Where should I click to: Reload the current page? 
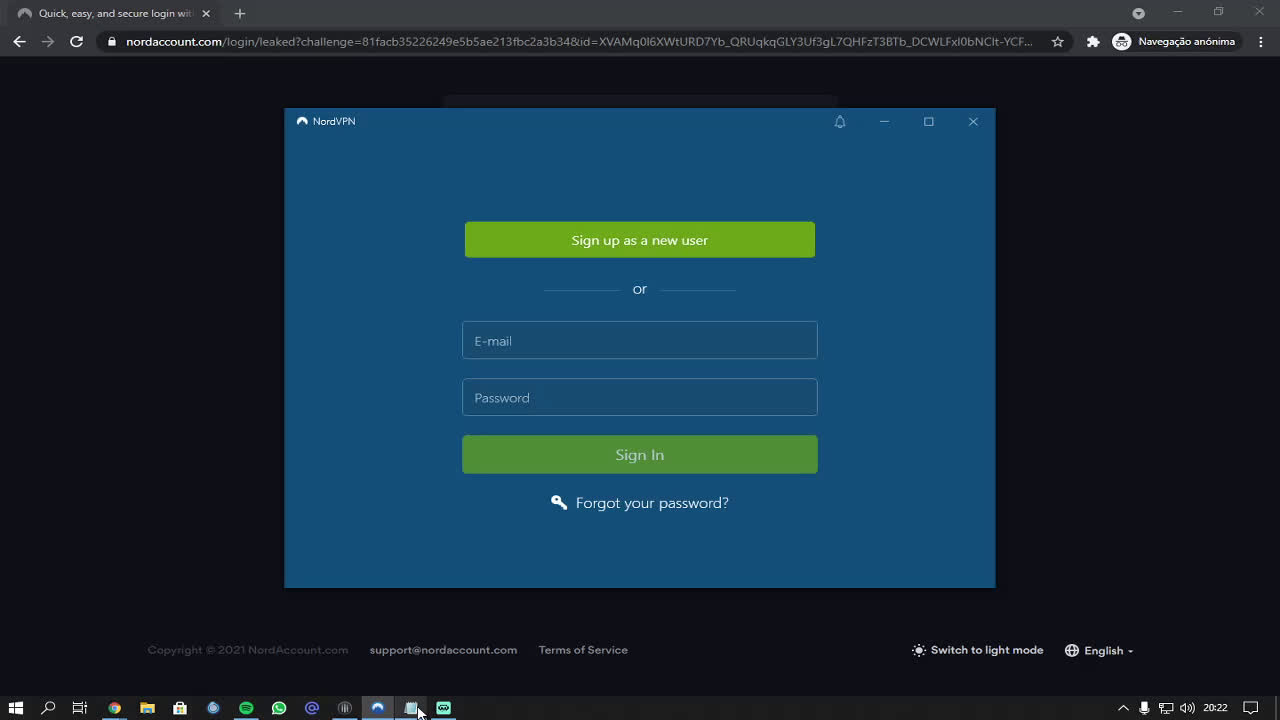(76, 41)
